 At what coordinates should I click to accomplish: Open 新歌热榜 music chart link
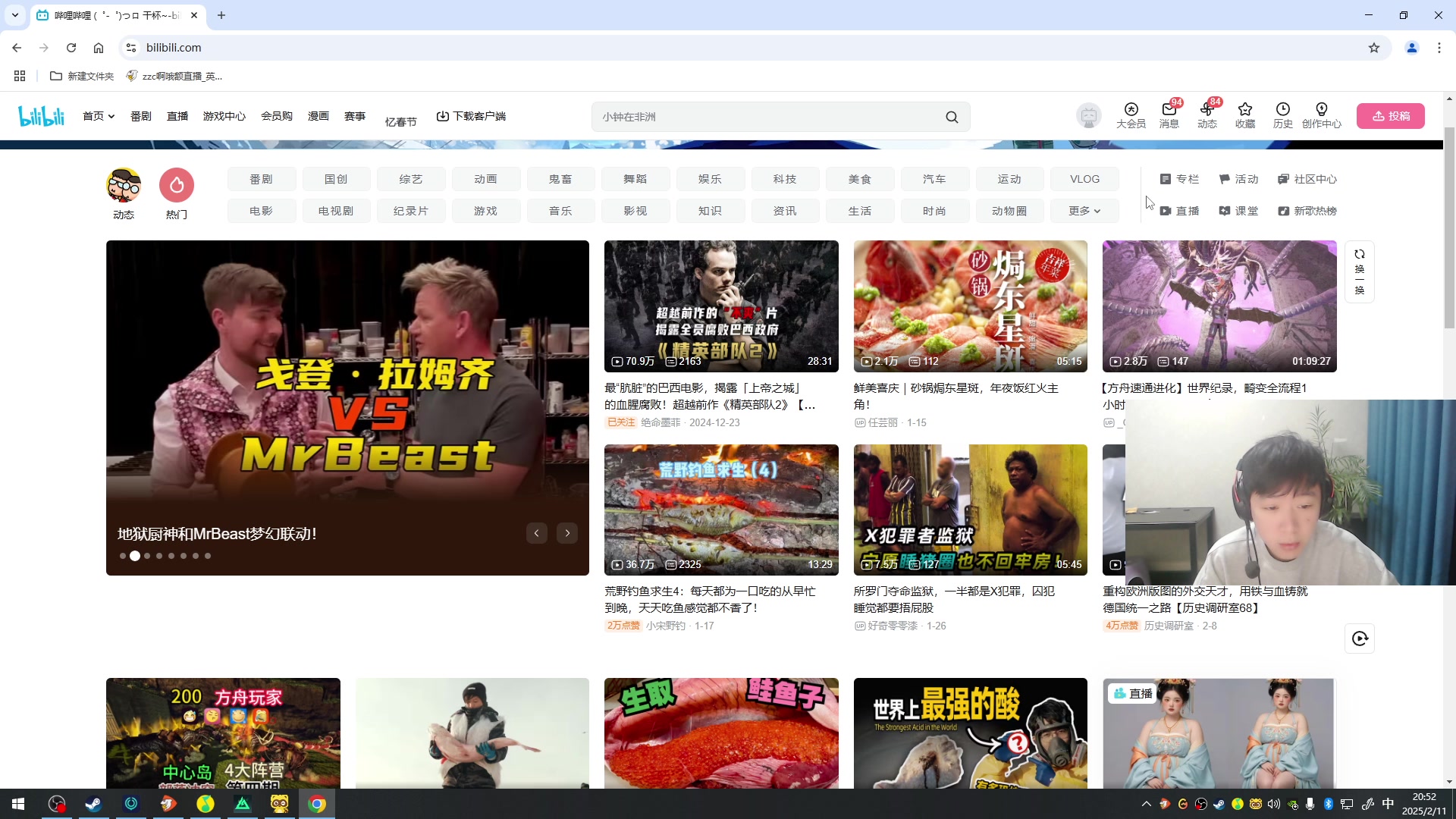tap(1307, 211)
